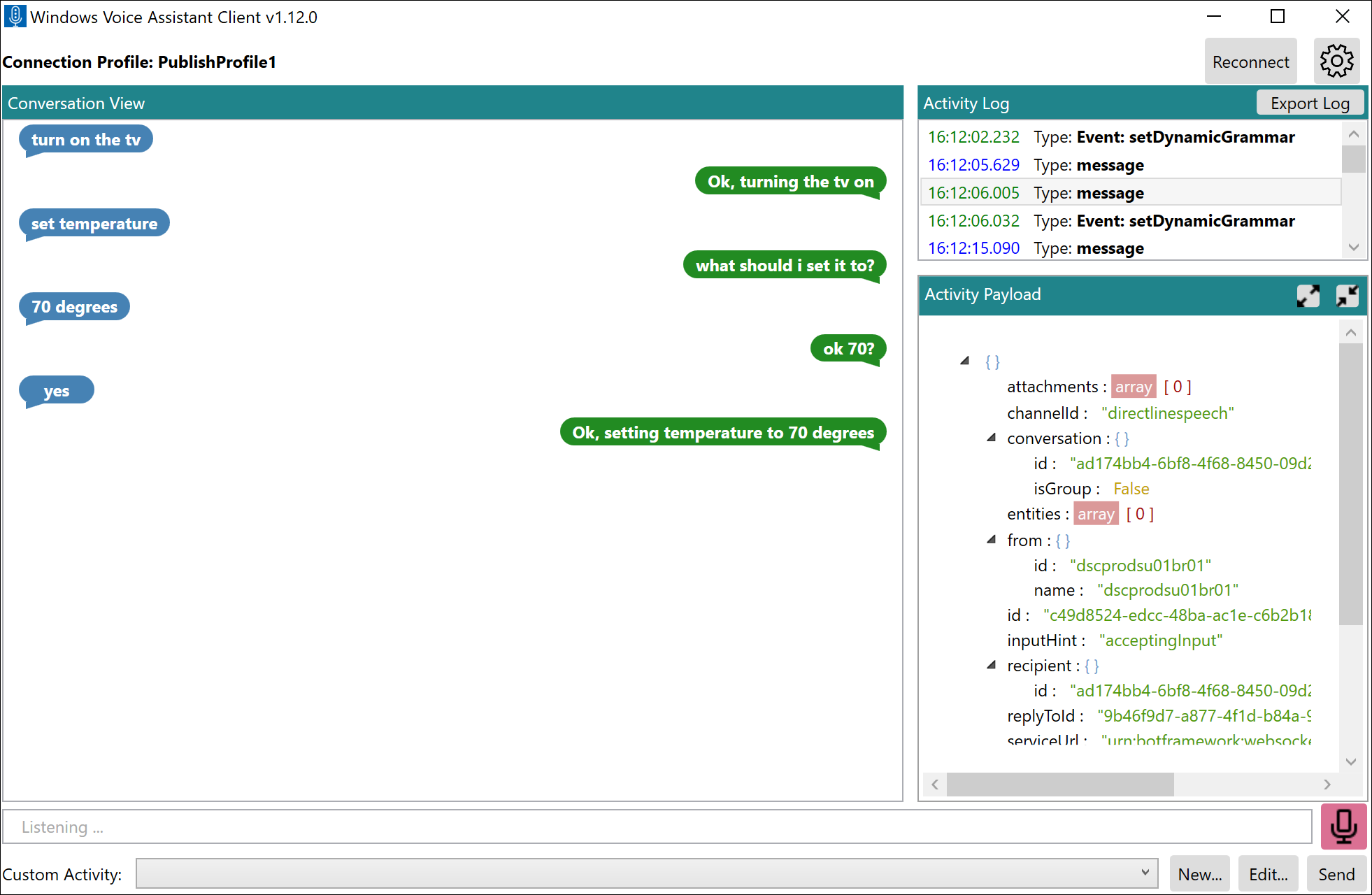This screenshot has width=1372, height=895.
Task: Maximize the Voice Assistant Client window
Action: (x=1278, y=17)
